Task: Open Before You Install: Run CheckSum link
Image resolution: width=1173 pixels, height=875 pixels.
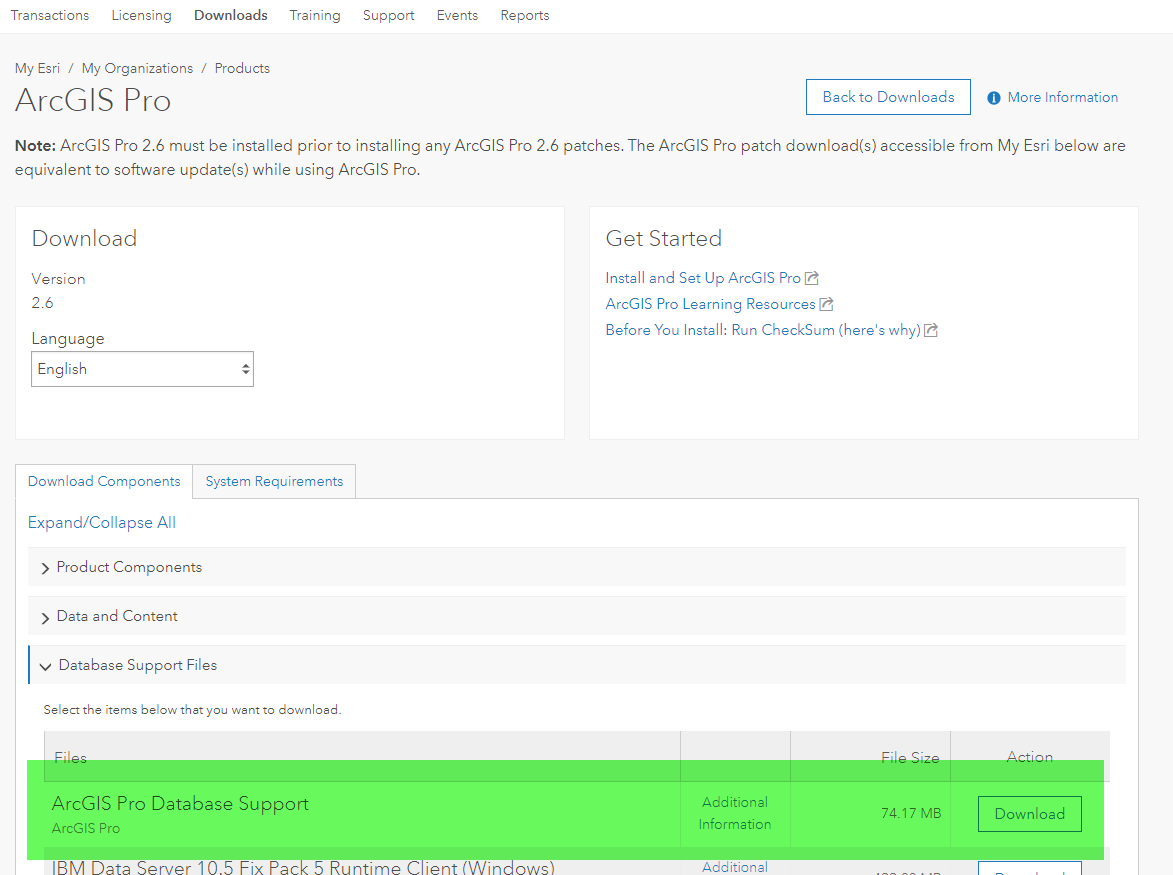Action: (763, 330)
